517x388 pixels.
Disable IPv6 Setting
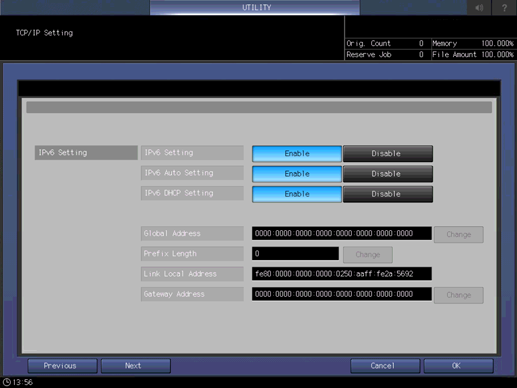(388, 153)
